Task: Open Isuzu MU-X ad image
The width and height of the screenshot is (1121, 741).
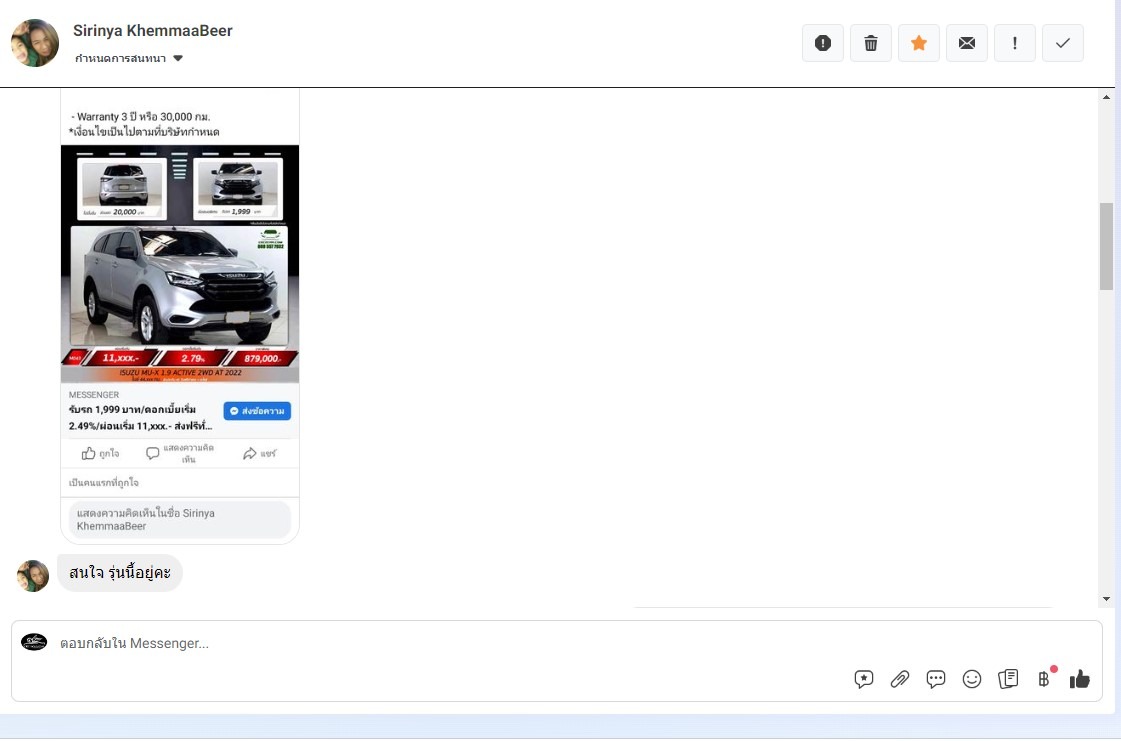Action: click(179, 263)
